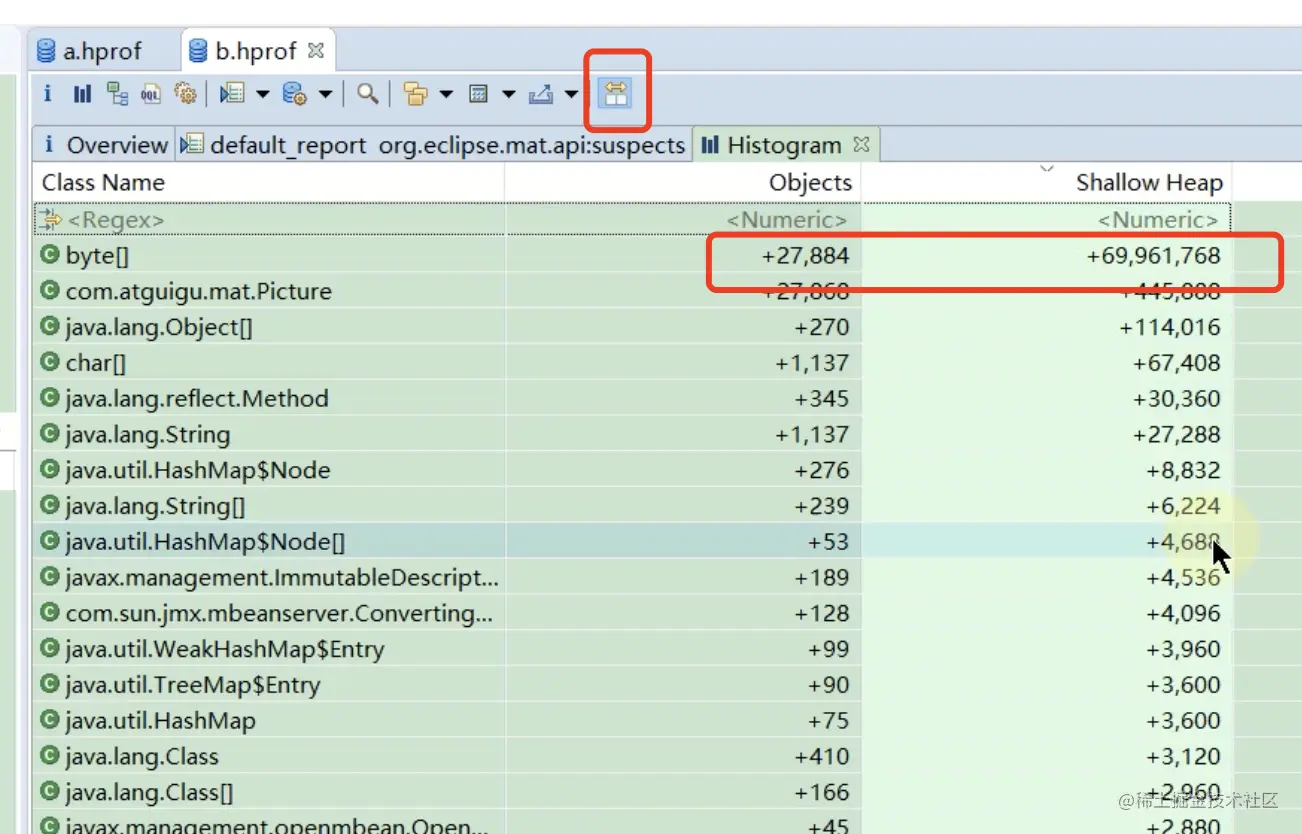The height and width of the screenshot is (834, 1302).
Task: Click the group result by icon
Action: click(415, 94)
